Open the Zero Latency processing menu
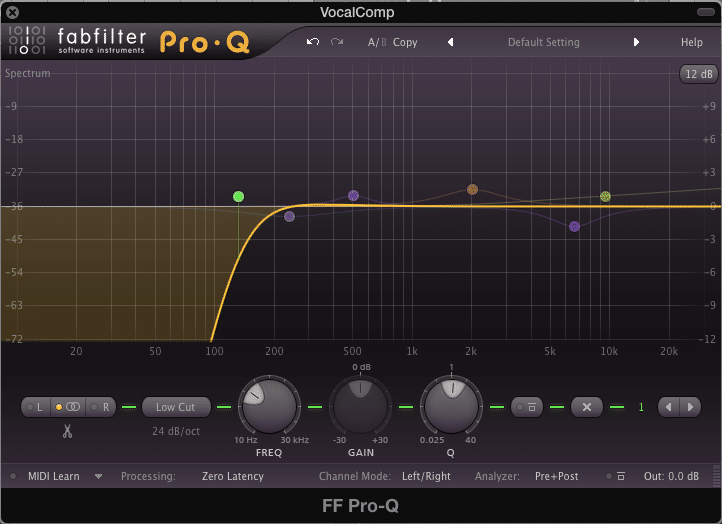 (233, 476)
